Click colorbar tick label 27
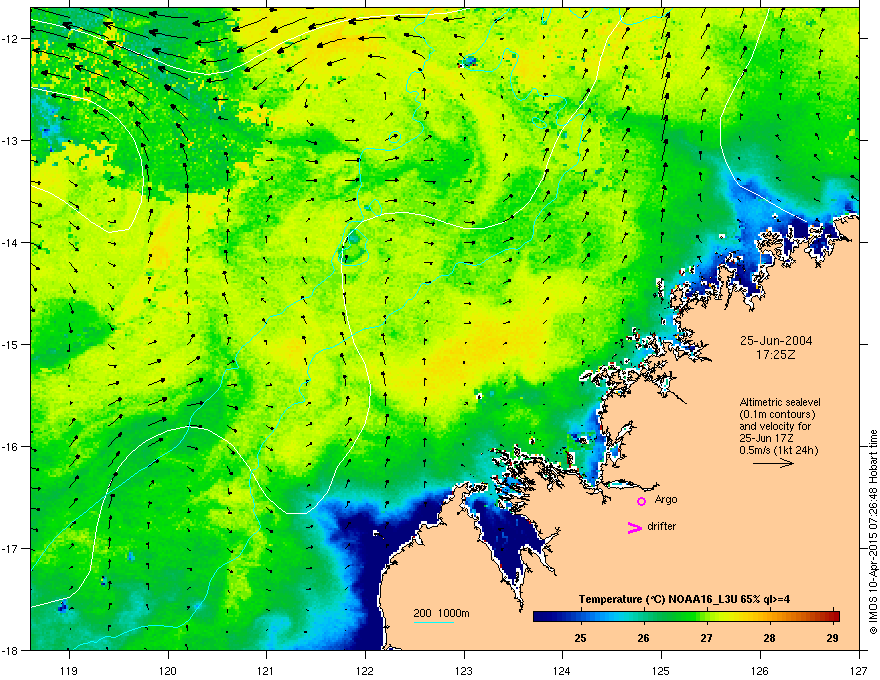This screenshot has width=880, height=680. 707,638
